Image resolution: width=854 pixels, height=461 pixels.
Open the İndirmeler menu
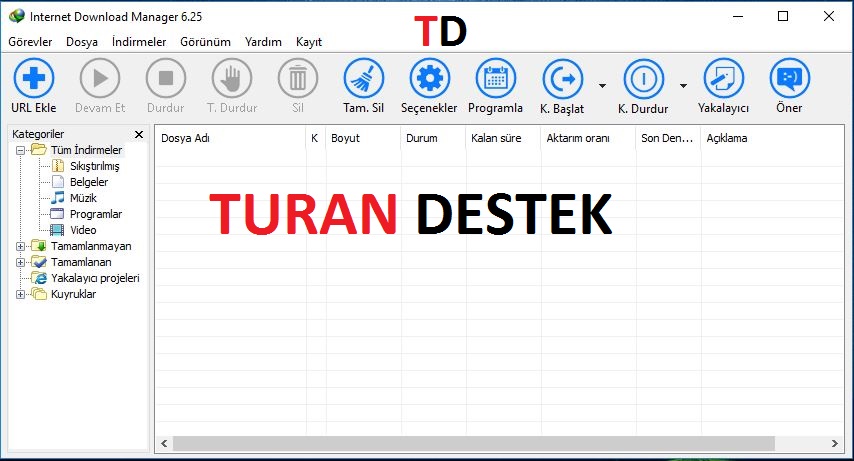click(139, 42)
